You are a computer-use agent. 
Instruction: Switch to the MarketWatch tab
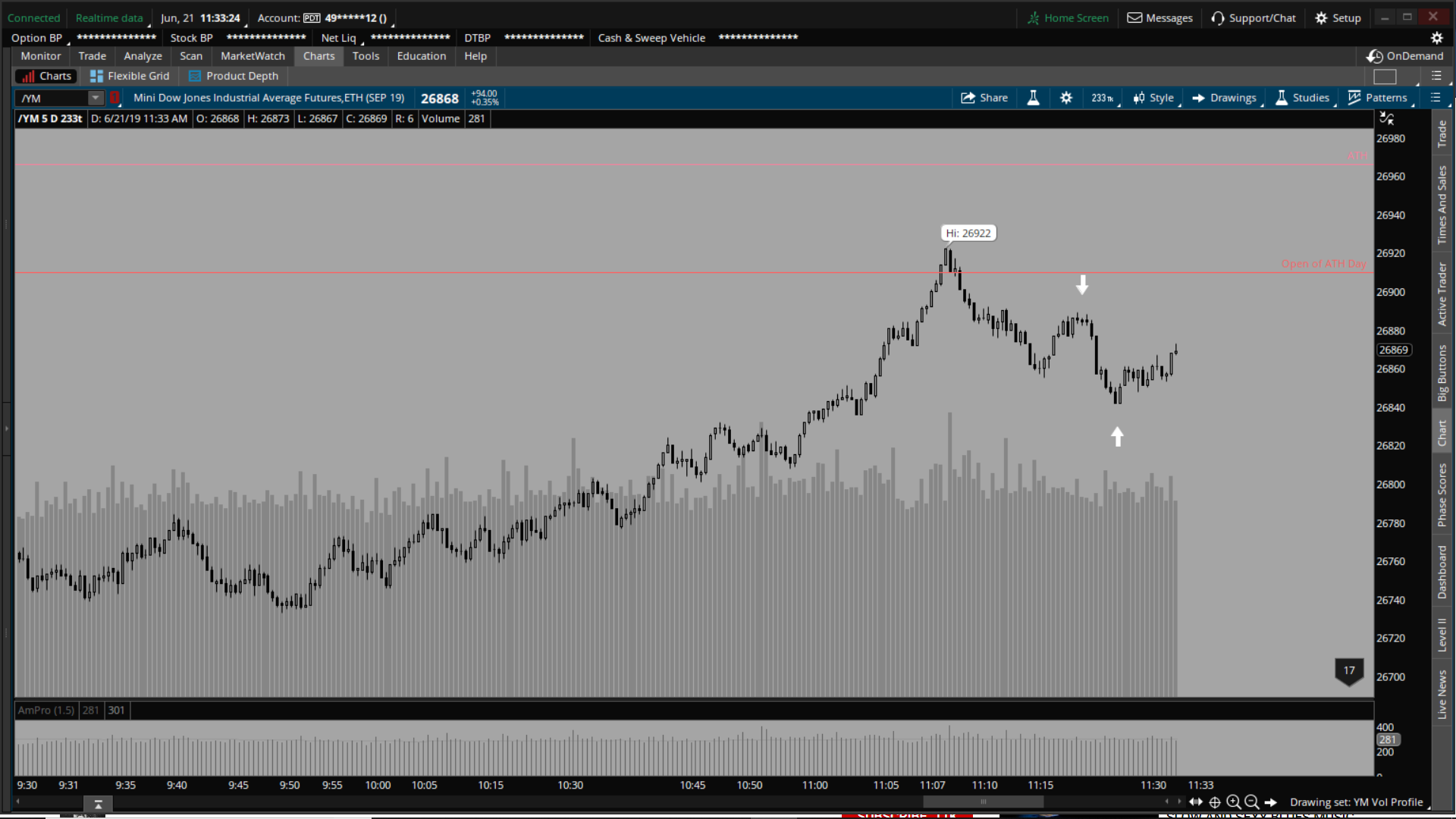tap(253, 56)
